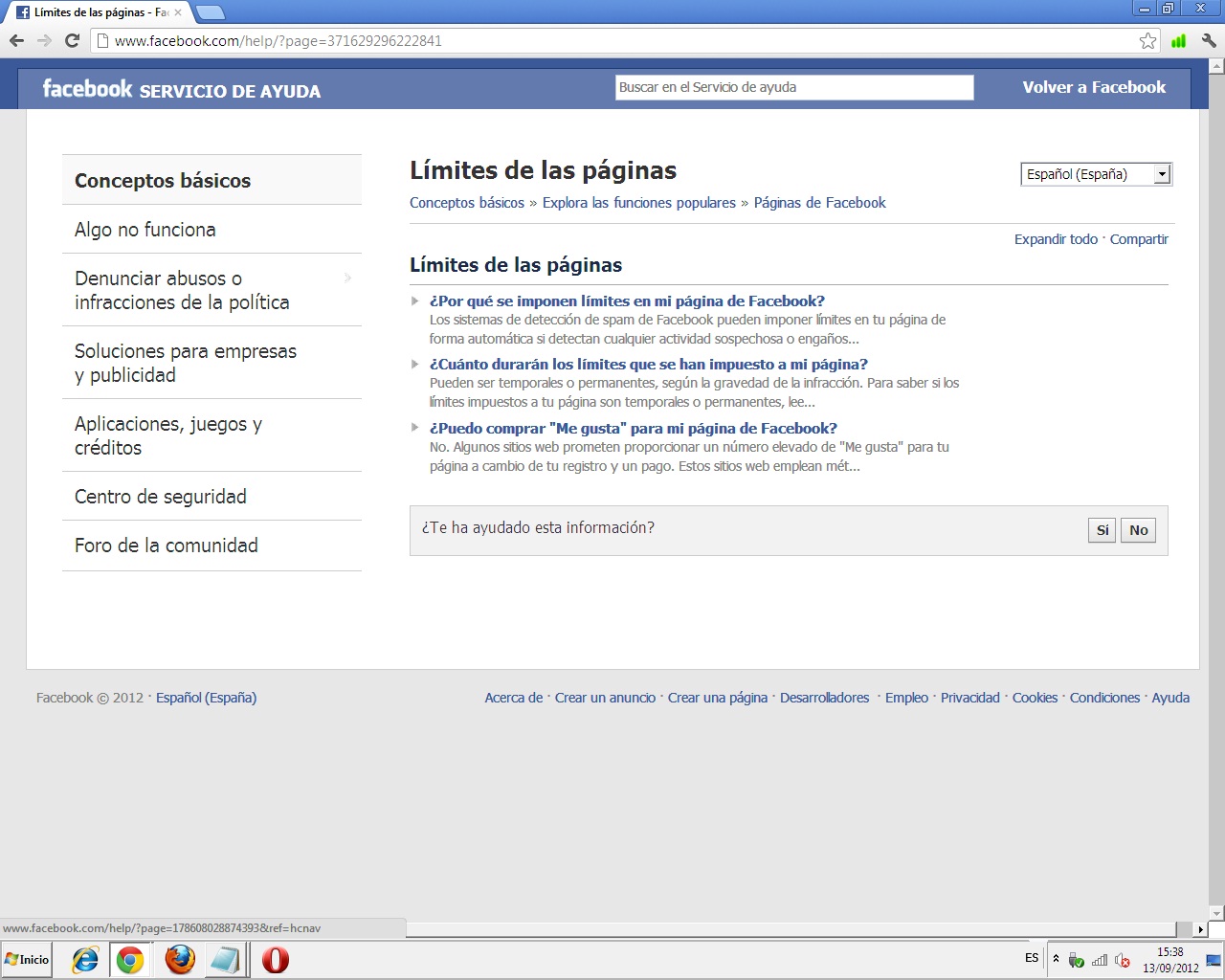
Task: Open 'Denunciar abusos o infracciones de la política'
Action: pyautogui.click(x=212, y=290)
